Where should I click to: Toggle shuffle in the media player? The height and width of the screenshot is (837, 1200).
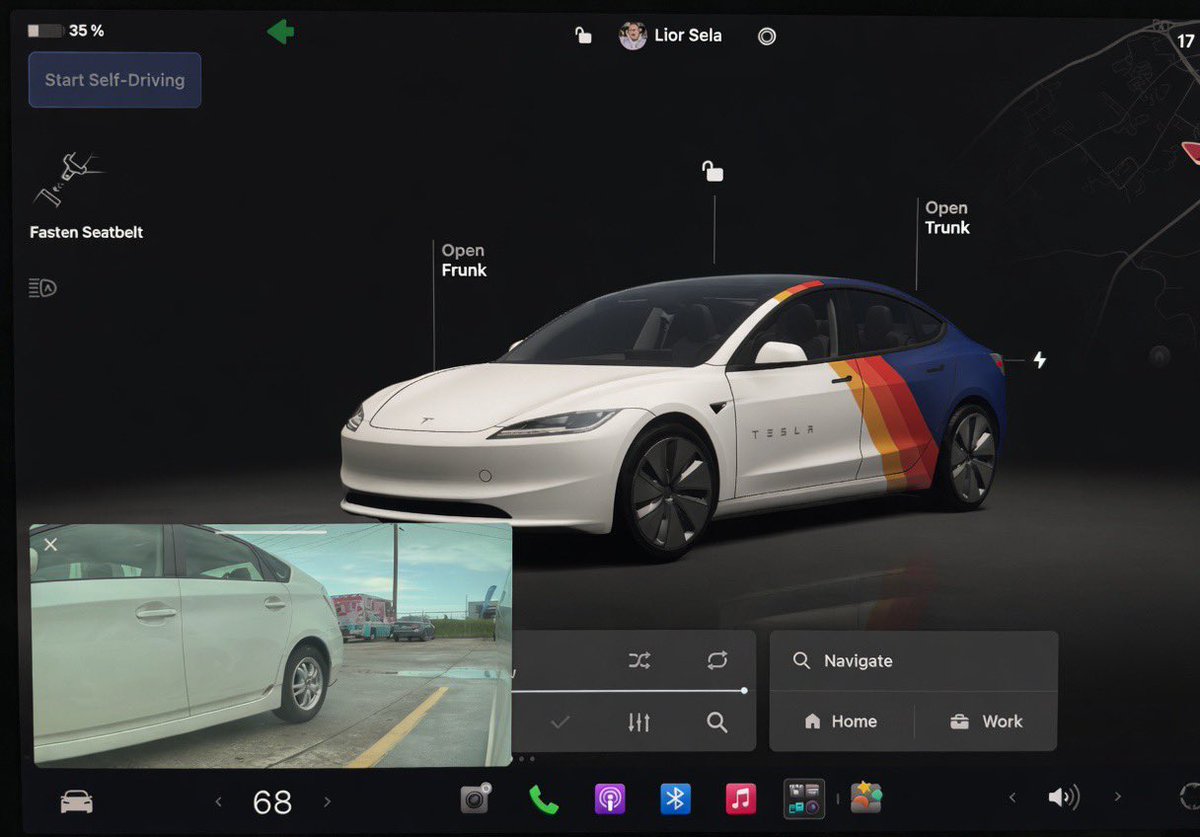pos(640,660)
